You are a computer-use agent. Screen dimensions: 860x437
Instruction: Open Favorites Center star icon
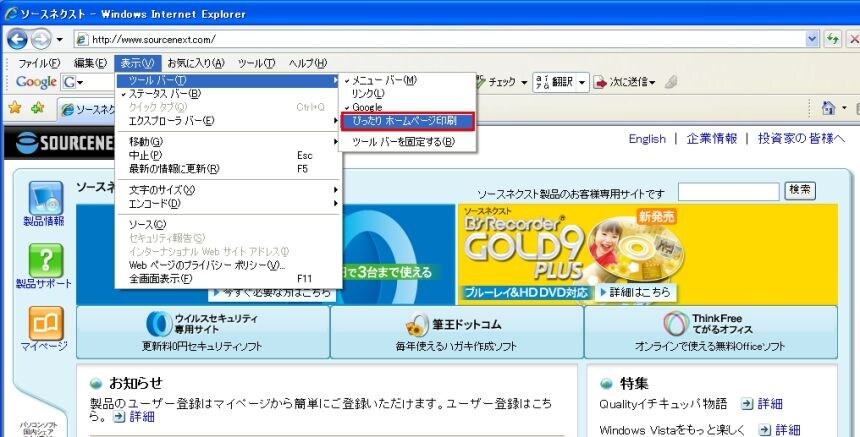pos(15,107)
